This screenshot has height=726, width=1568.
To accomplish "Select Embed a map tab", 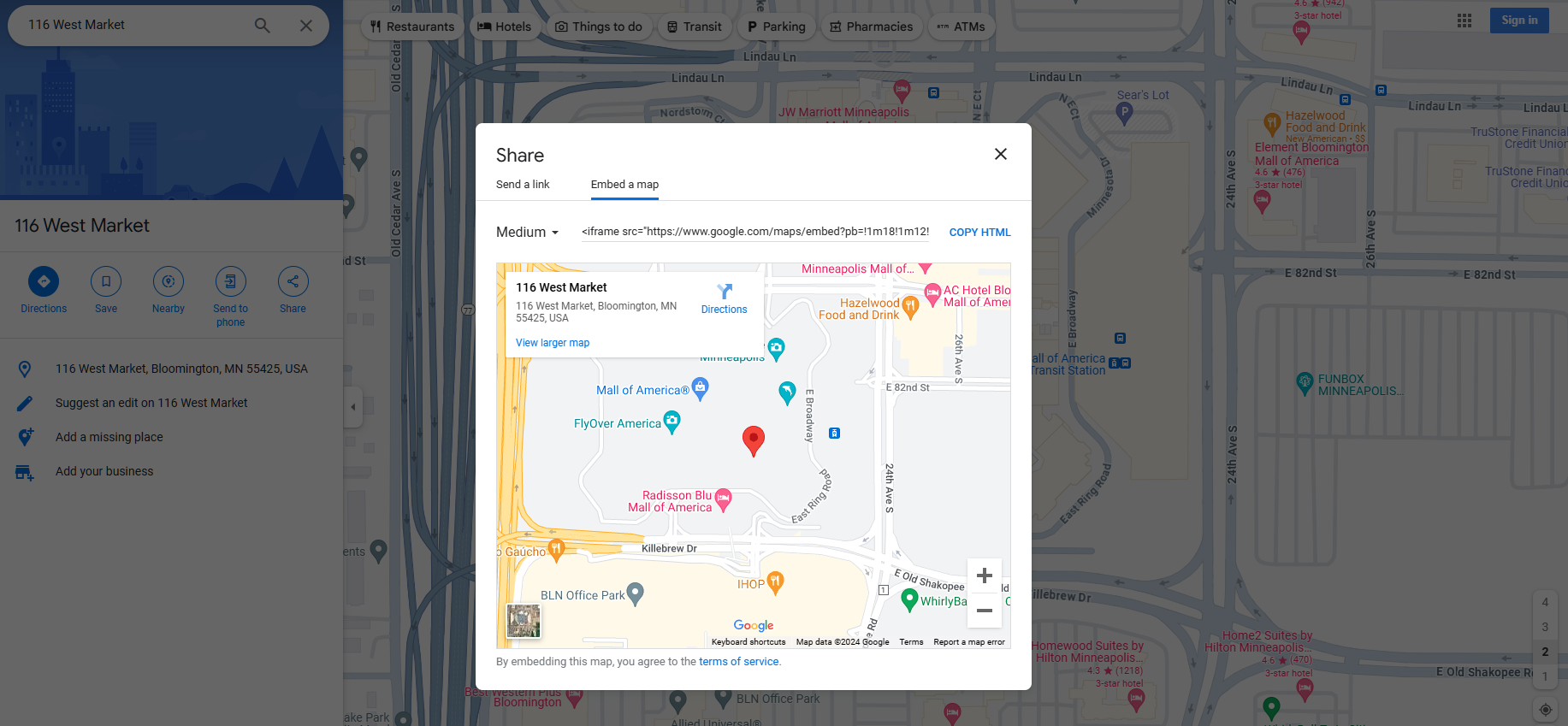I will click(624, 185).
